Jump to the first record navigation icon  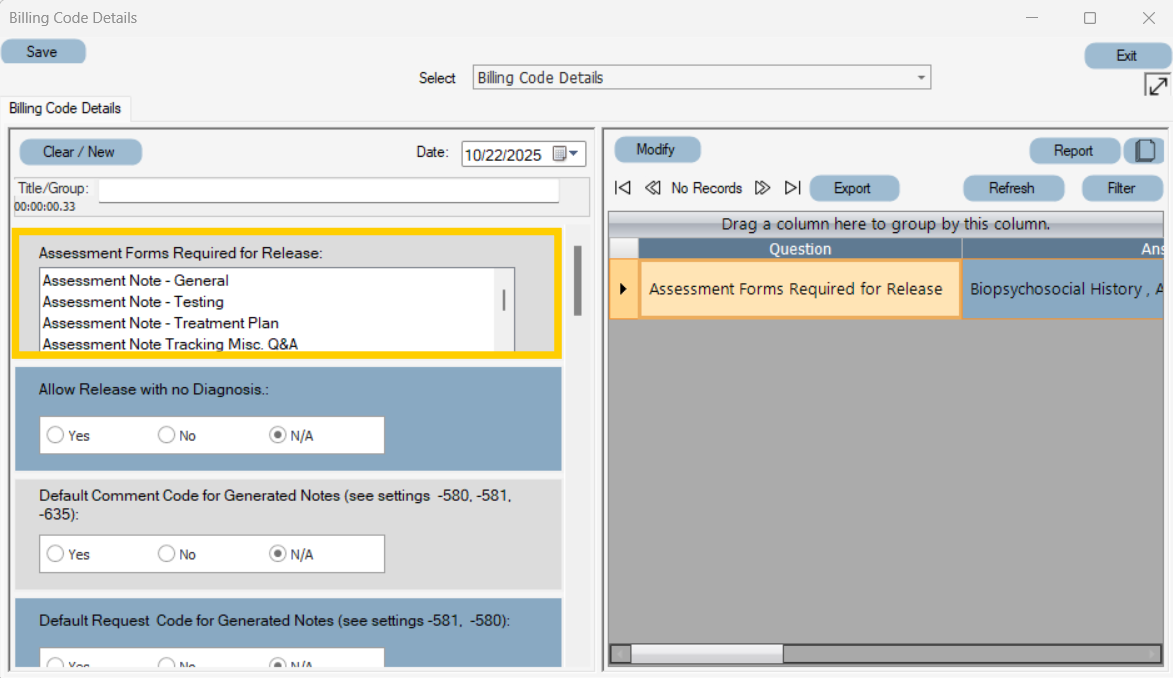pos(622,187)
